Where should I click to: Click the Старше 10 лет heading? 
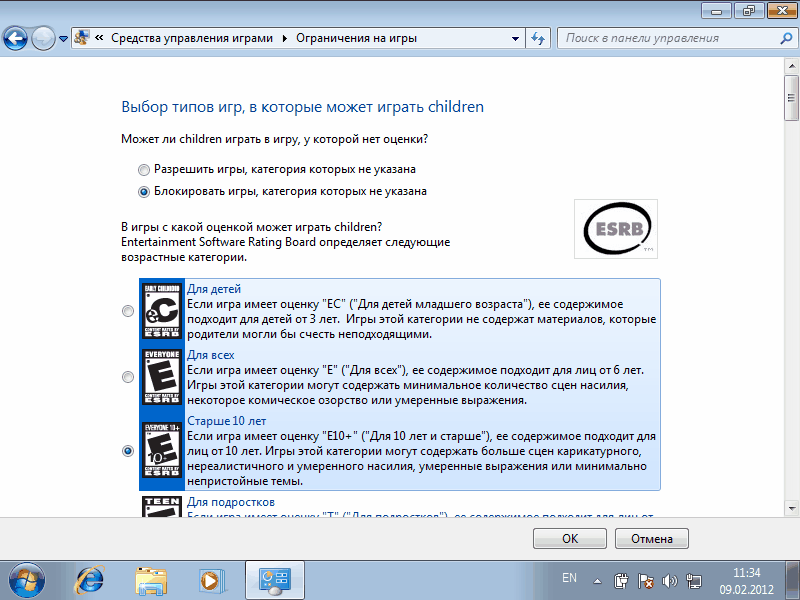tap(227, 421)
